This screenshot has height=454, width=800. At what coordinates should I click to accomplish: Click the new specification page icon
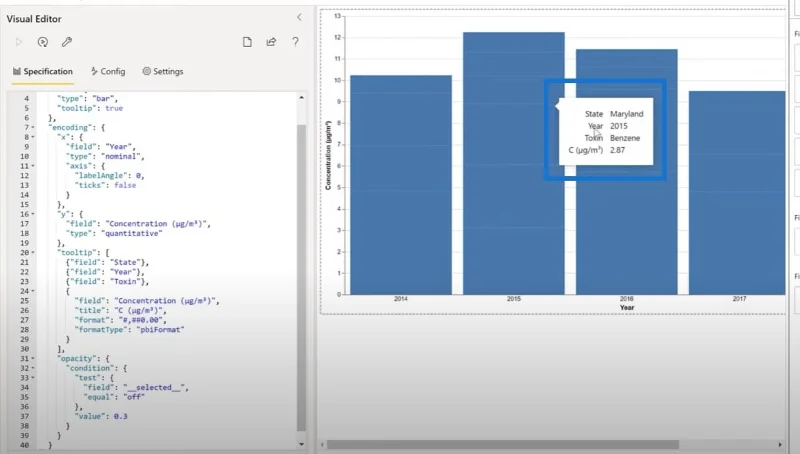(x=247, y=42)
